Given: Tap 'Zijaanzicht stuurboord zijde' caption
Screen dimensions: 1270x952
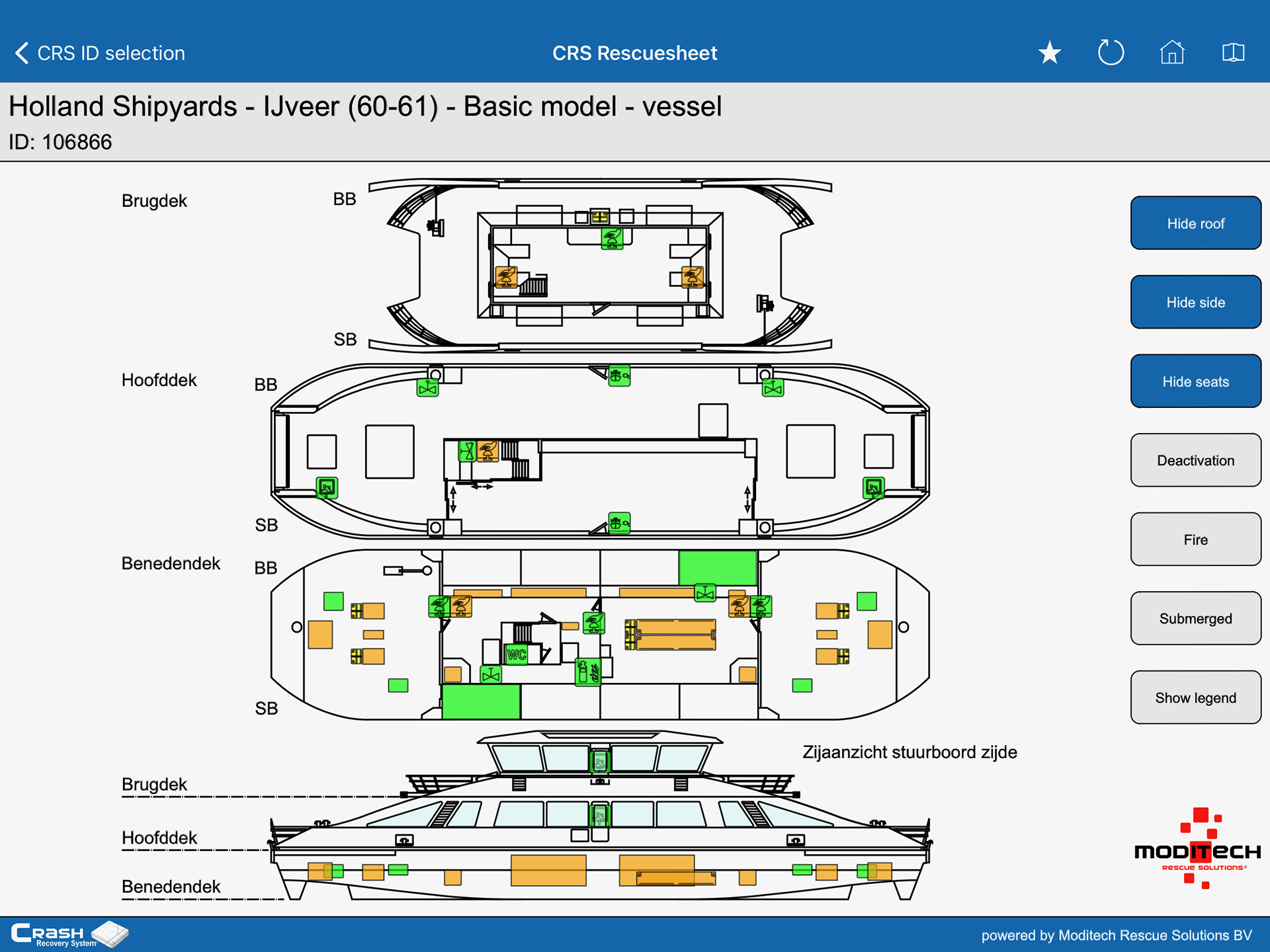Looking at the screenshot, I should pos(910,752).
